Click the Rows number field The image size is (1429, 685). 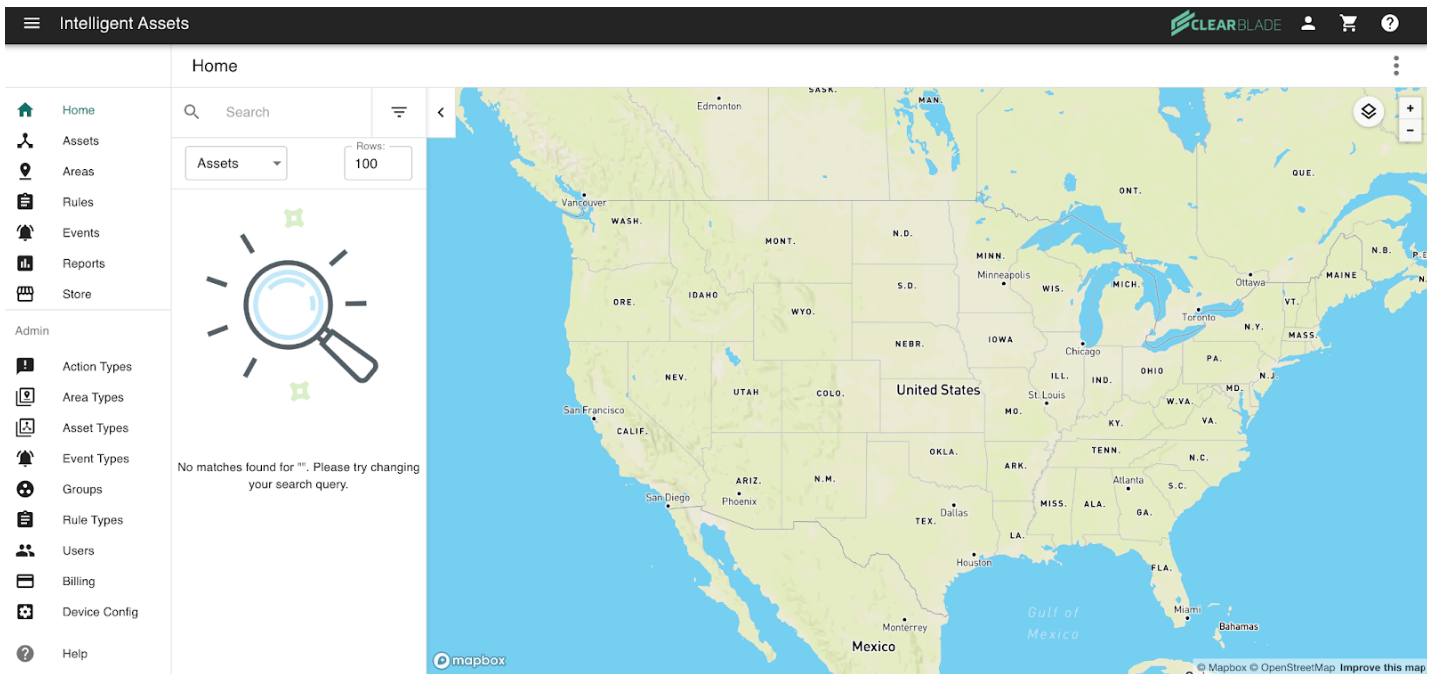point(377,164)
